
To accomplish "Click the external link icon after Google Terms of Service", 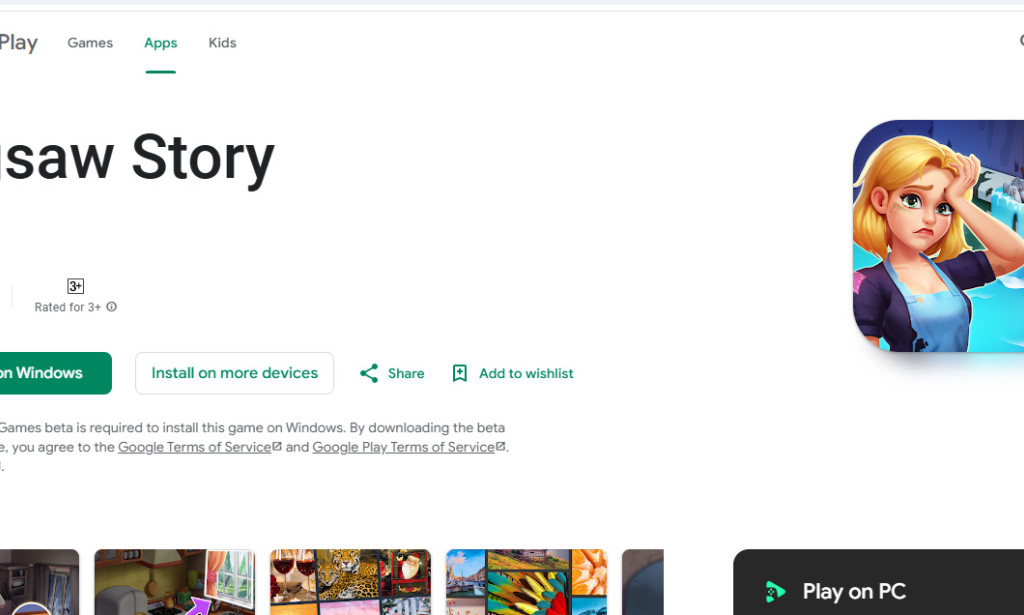I will [275, 445].
